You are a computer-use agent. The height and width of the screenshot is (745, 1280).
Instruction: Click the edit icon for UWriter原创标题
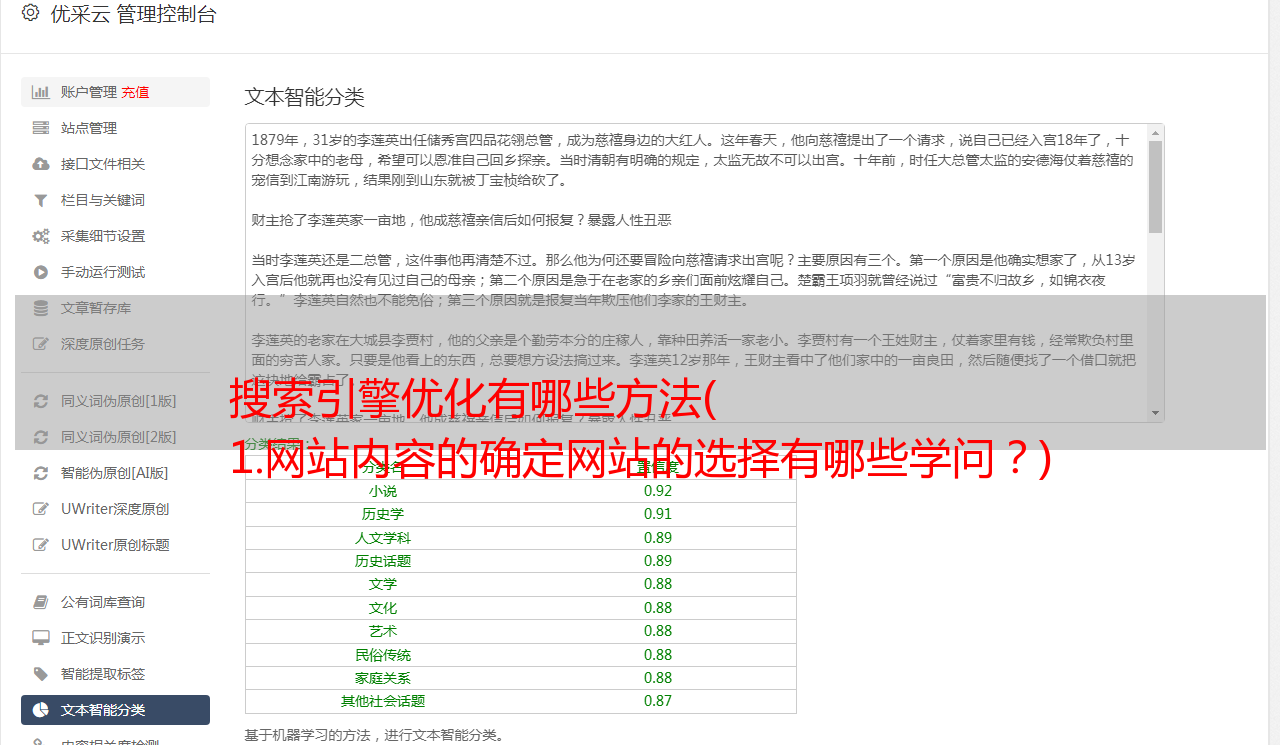coord(41,545)
